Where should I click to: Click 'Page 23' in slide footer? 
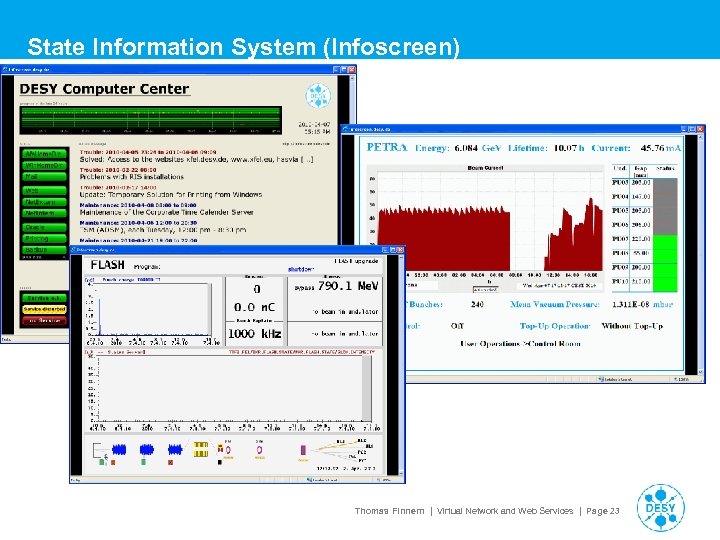[x=603, y=511]
